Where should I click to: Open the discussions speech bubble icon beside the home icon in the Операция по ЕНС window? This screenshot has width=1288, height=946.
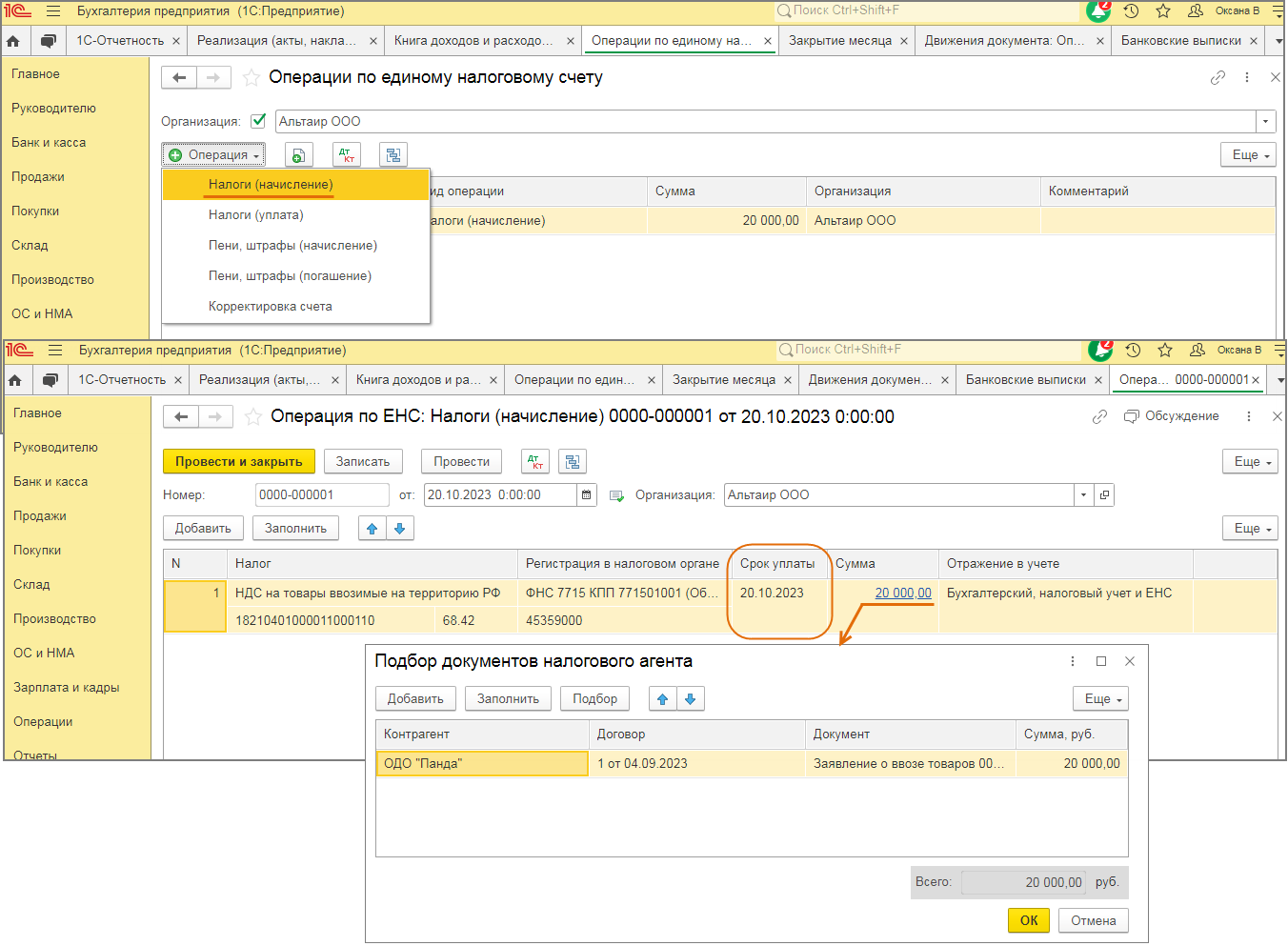pos(50,380)
